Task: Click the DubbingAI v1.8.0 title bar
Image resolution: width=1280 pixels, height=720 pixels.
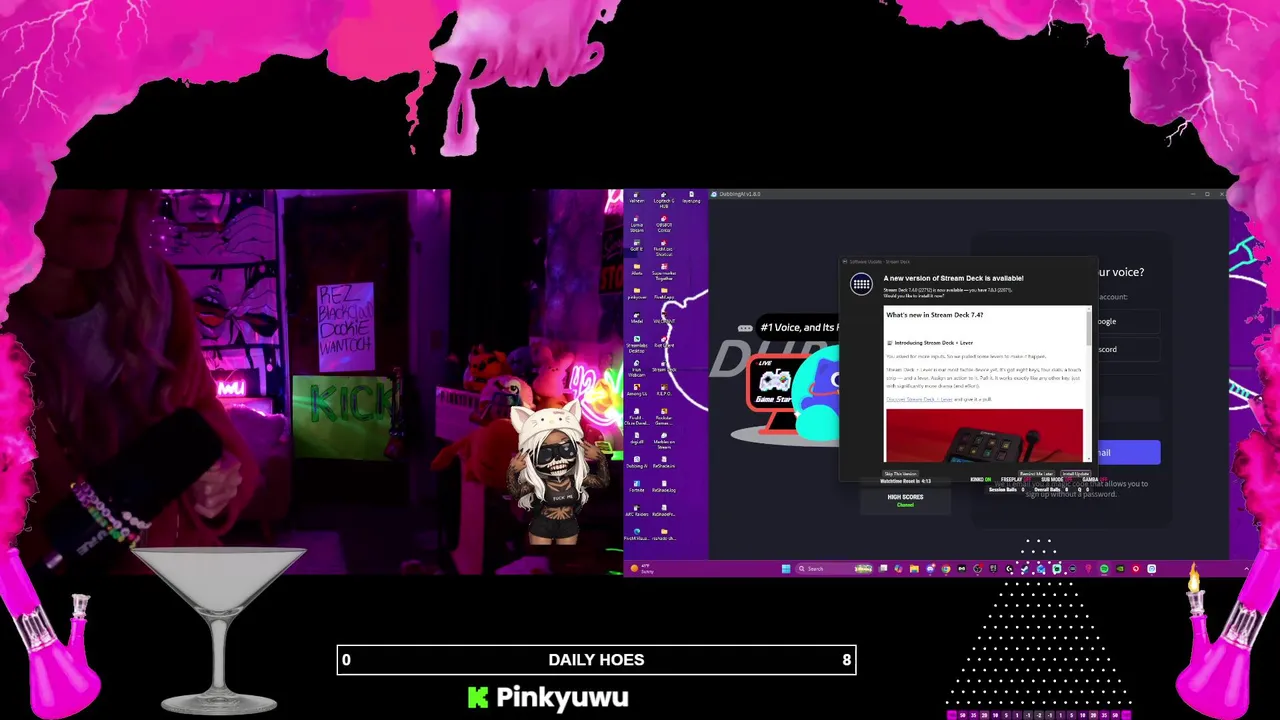Action: pos(968,194)
